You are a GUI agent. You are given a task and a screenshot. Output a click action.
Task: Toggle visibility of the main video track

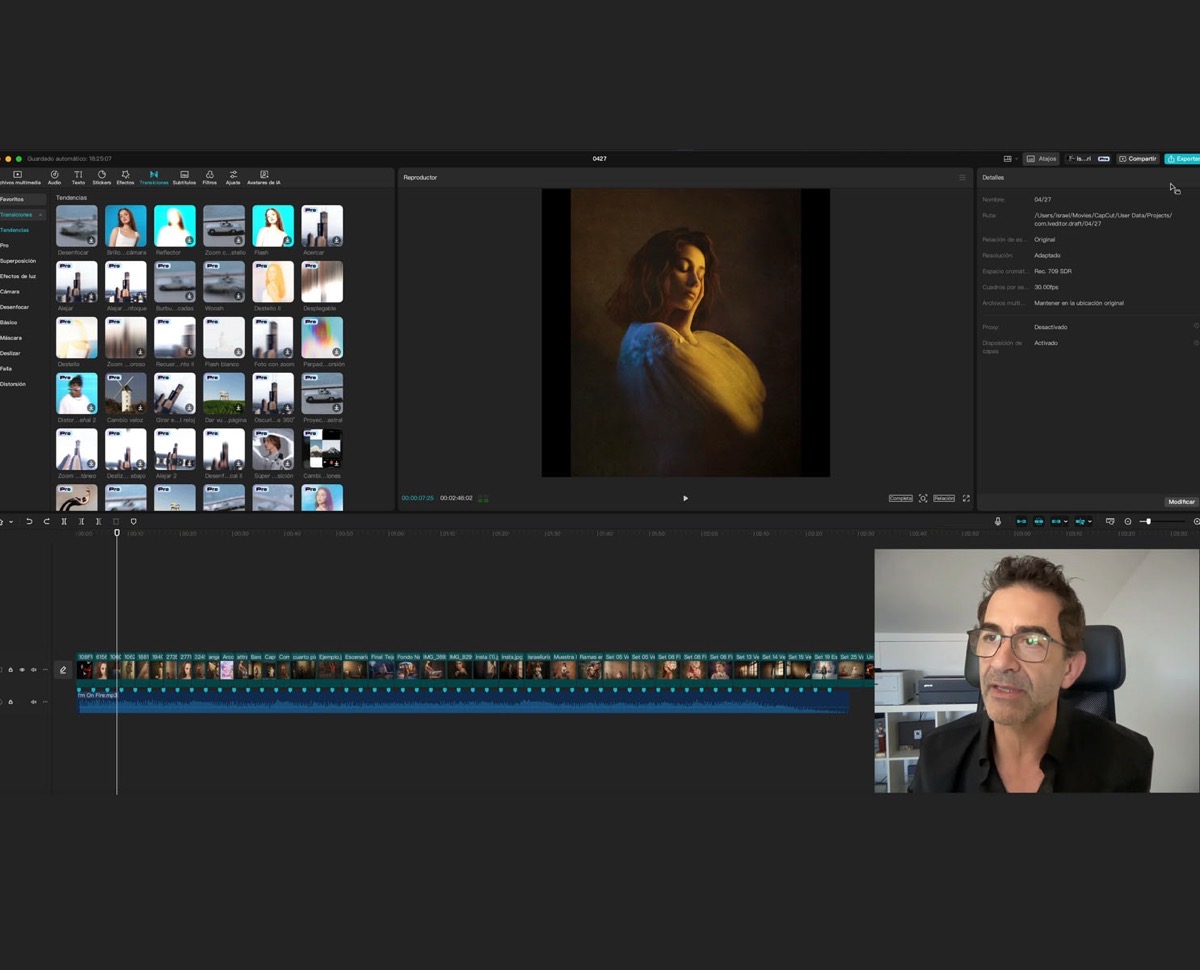coord(22,670)
